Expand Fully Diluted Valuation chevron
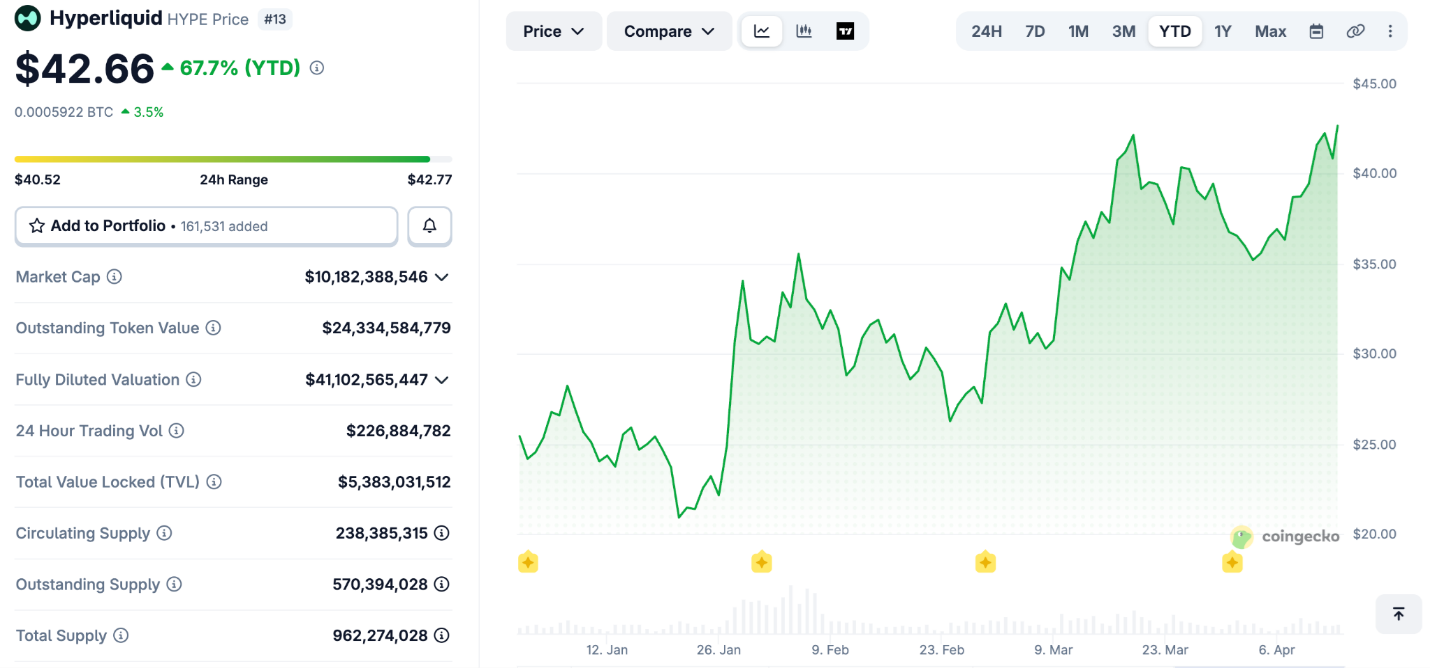Image resolution: width=1430 pixels, height=668 pixels. (441, 380)
